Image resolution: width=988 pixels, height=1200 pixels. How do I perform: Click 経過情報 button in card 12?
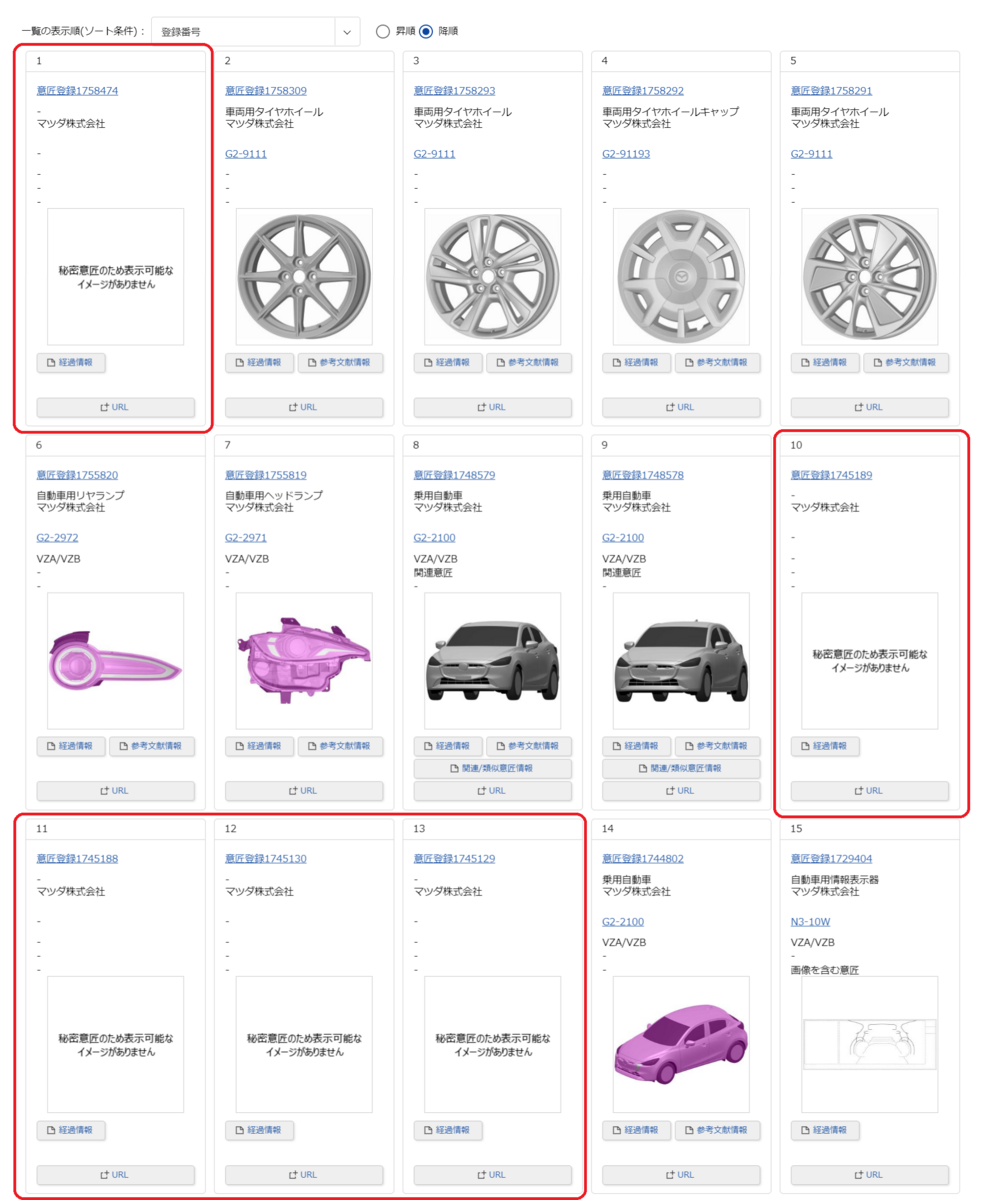(x=260, y=1130)
